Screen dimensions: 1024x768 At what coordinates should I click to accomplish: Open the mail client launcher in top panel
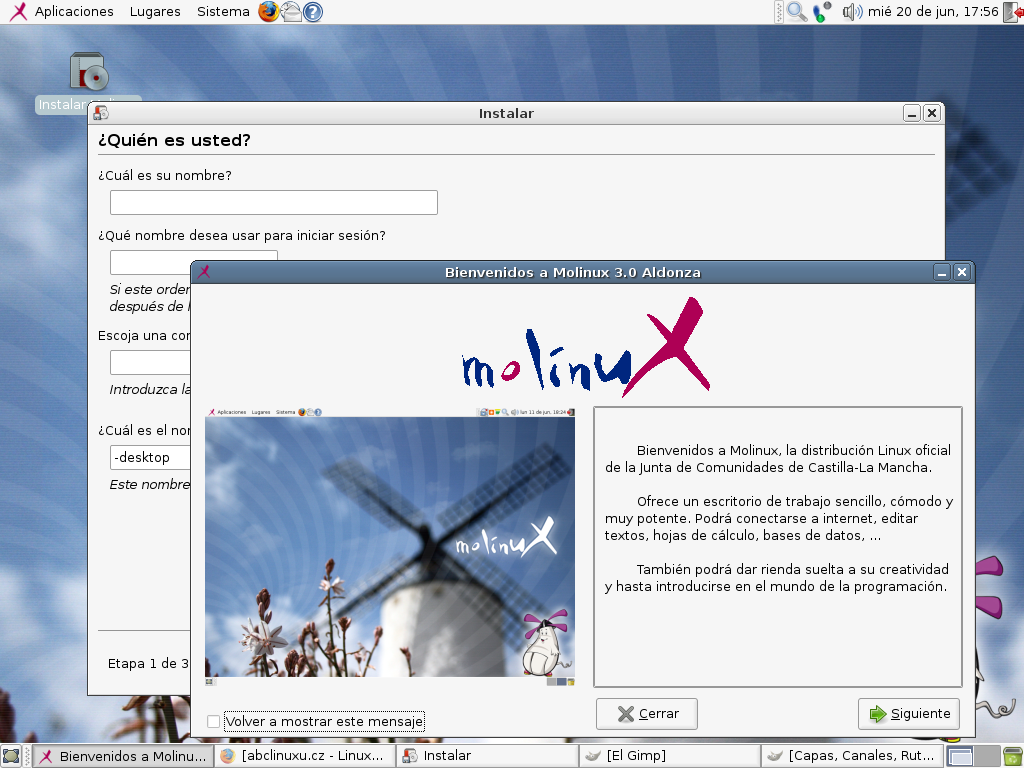click(x=291, y=12)
